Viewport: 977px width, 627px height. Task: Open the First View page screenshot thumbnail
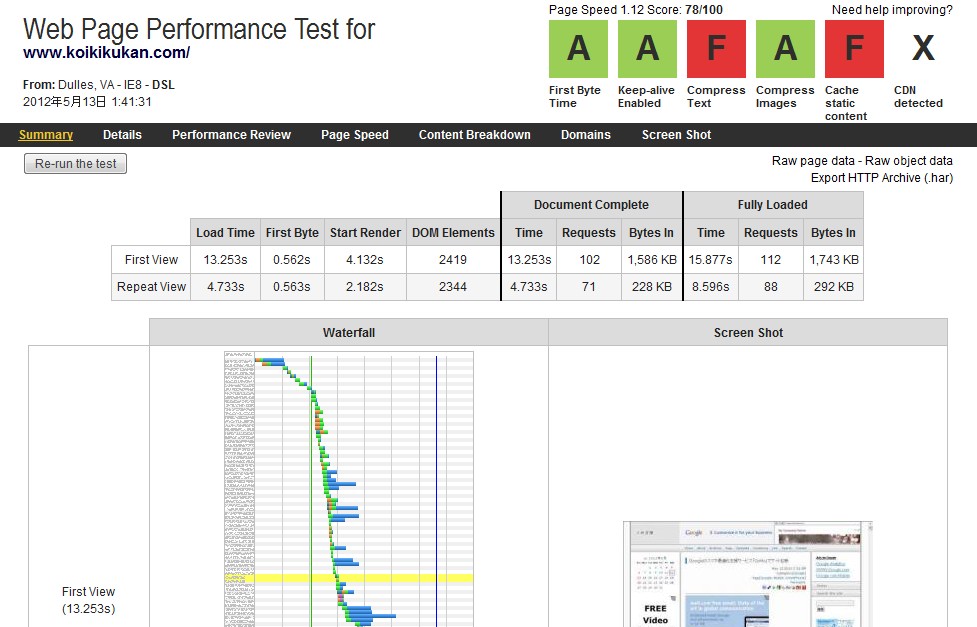pos(748,574)
